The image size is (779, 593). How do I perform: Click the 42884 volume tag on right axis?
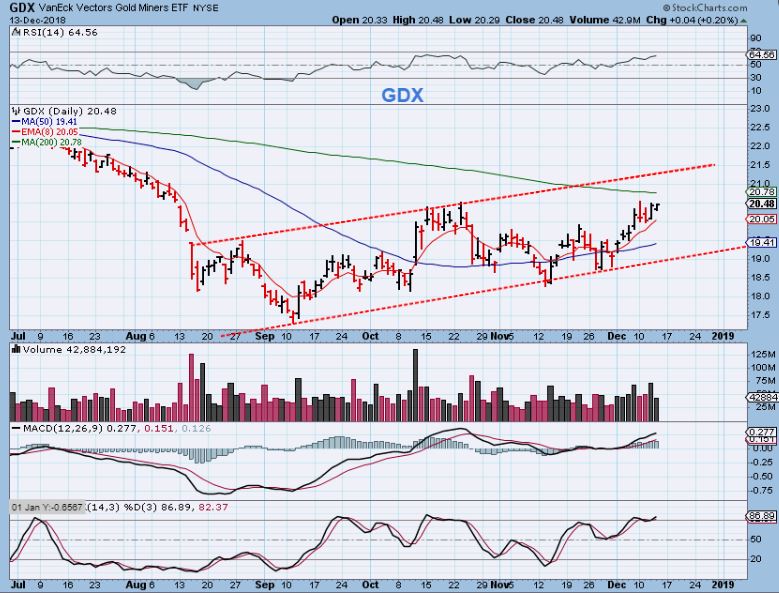(x=762, y=397)
